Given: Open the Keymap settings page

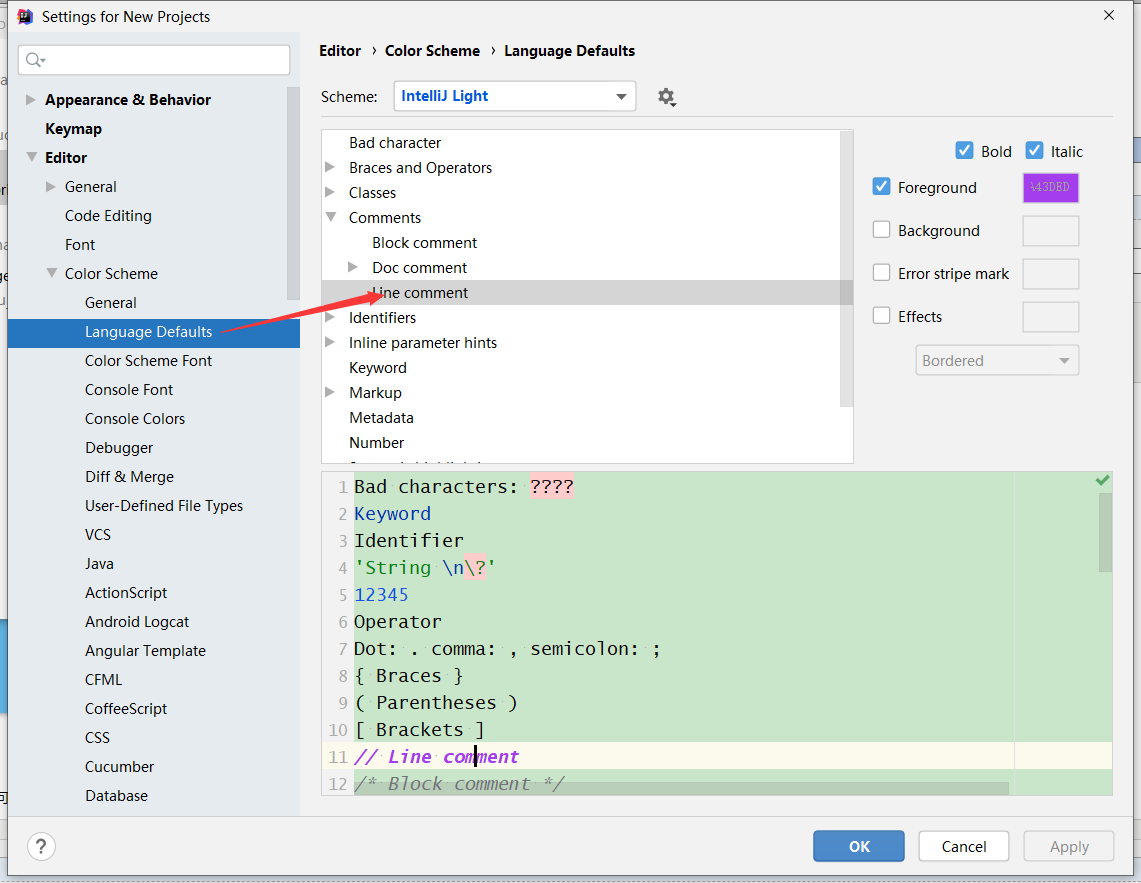Looking at the screenshot, I should point(73,129).
